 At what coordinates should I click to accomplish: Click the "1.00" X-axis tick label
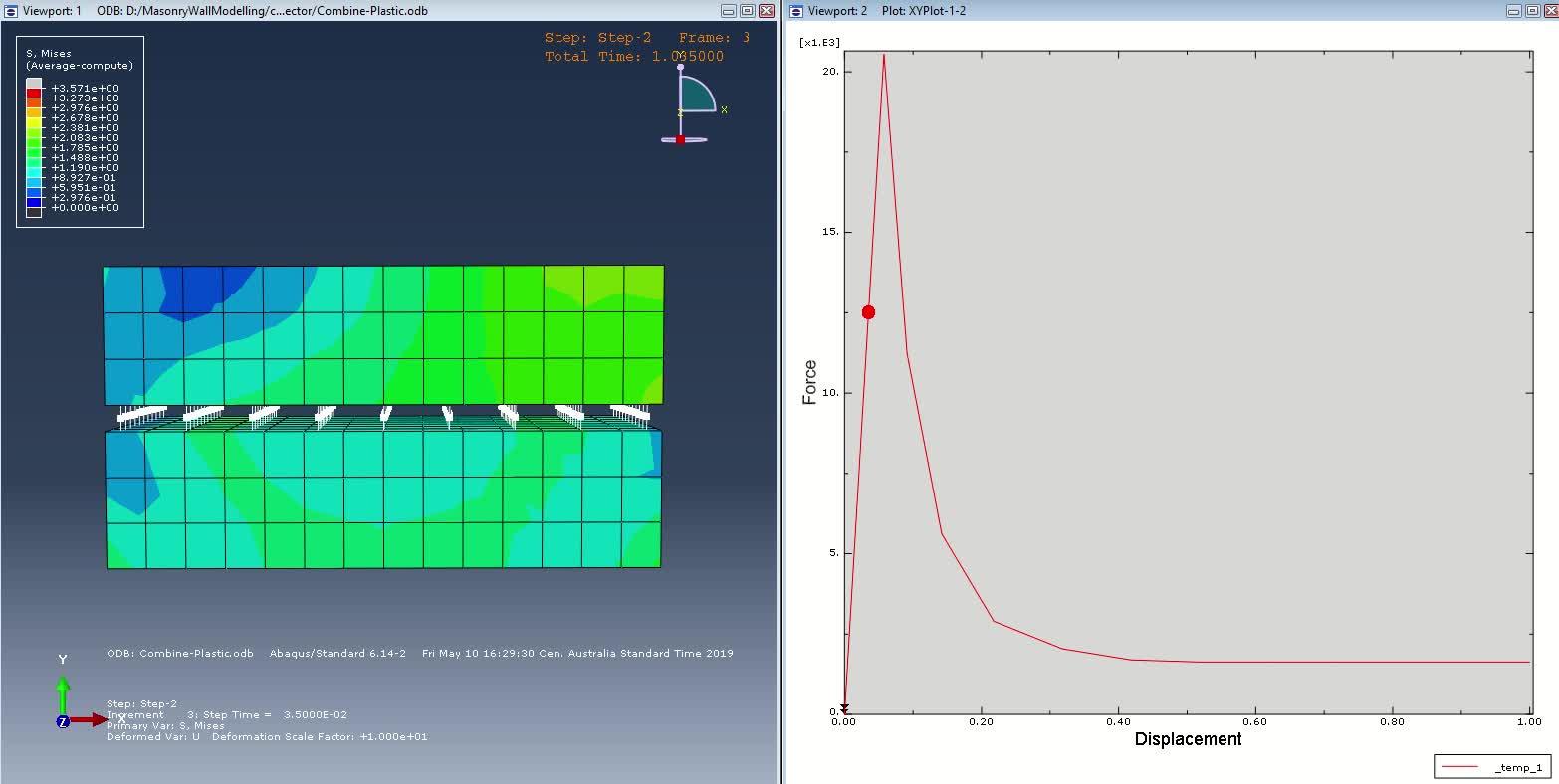[x=1529, y=722]
